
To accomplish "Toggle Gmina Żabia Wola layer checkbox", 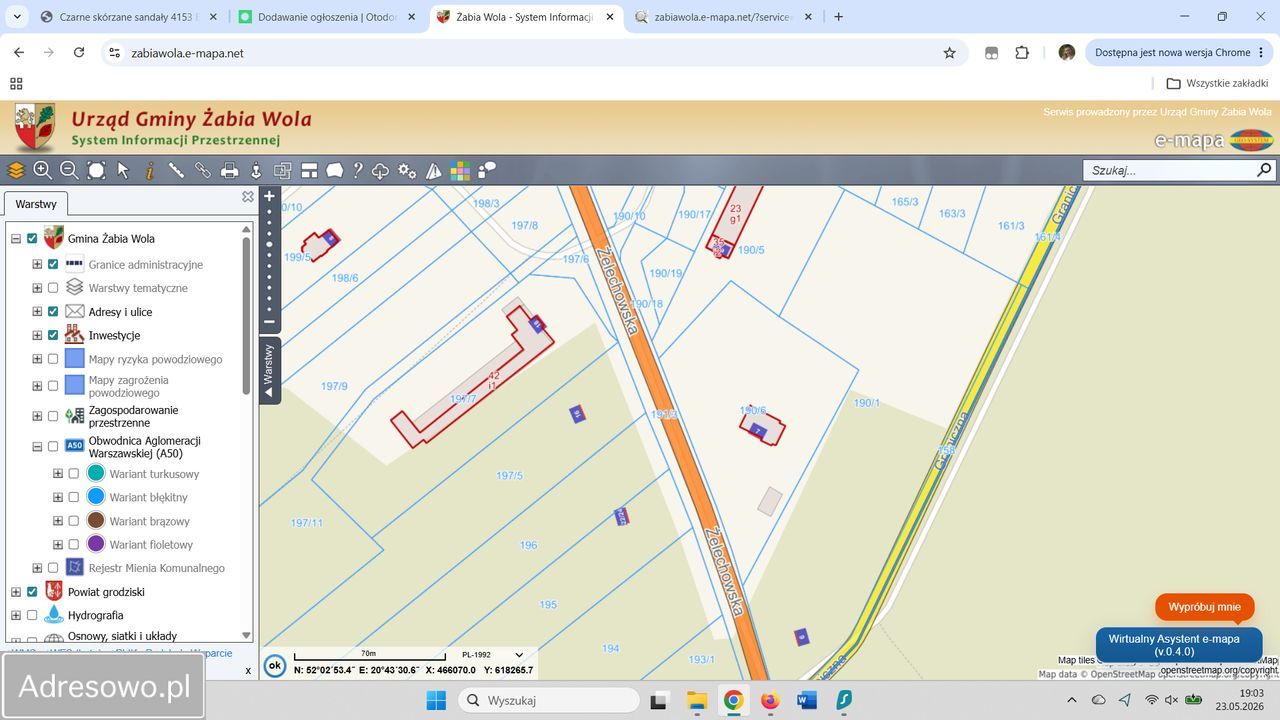I will pyautogui.click(x=32, y=239).
